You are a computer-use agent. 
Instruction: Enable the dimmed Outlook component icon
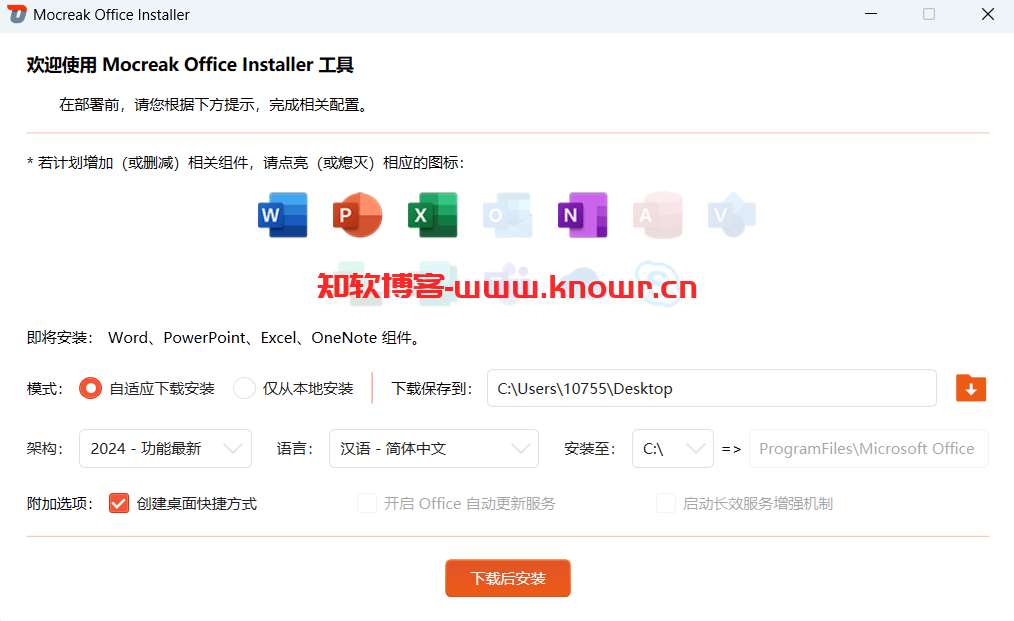coord(508,215)
